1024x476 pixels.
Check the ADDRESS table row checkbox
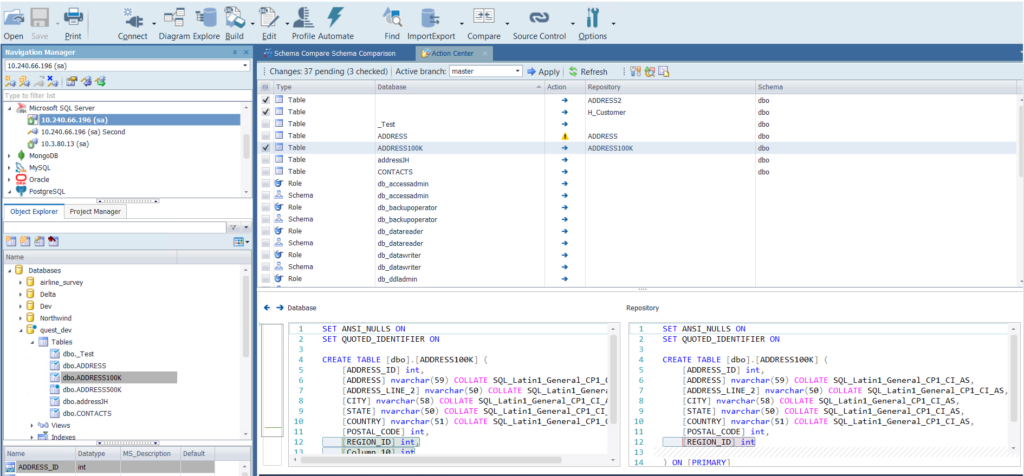tap(266, 136)
